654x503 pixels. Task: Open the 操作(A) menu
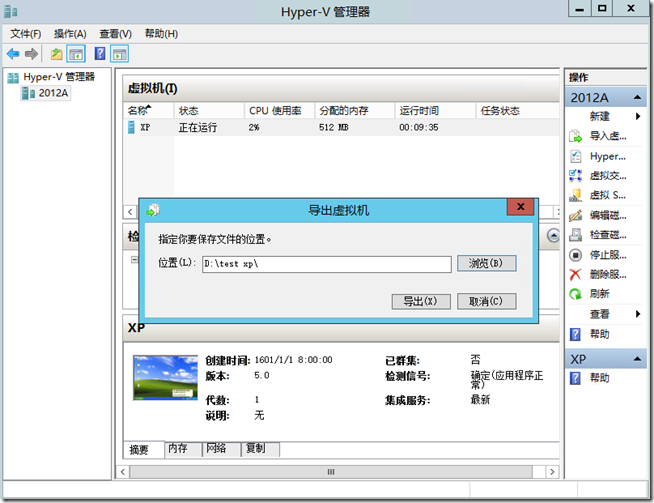click(70, 34)
